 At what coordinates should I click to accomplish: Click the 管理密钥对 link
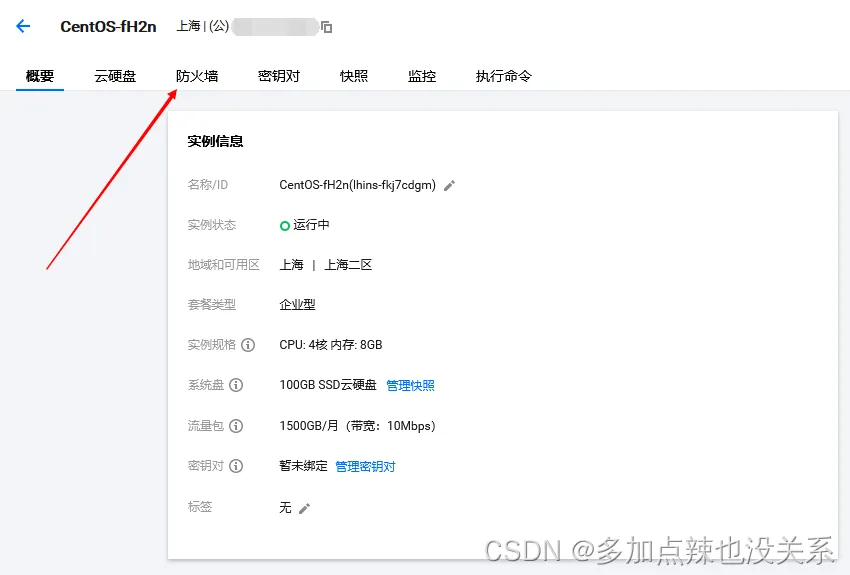365,467
